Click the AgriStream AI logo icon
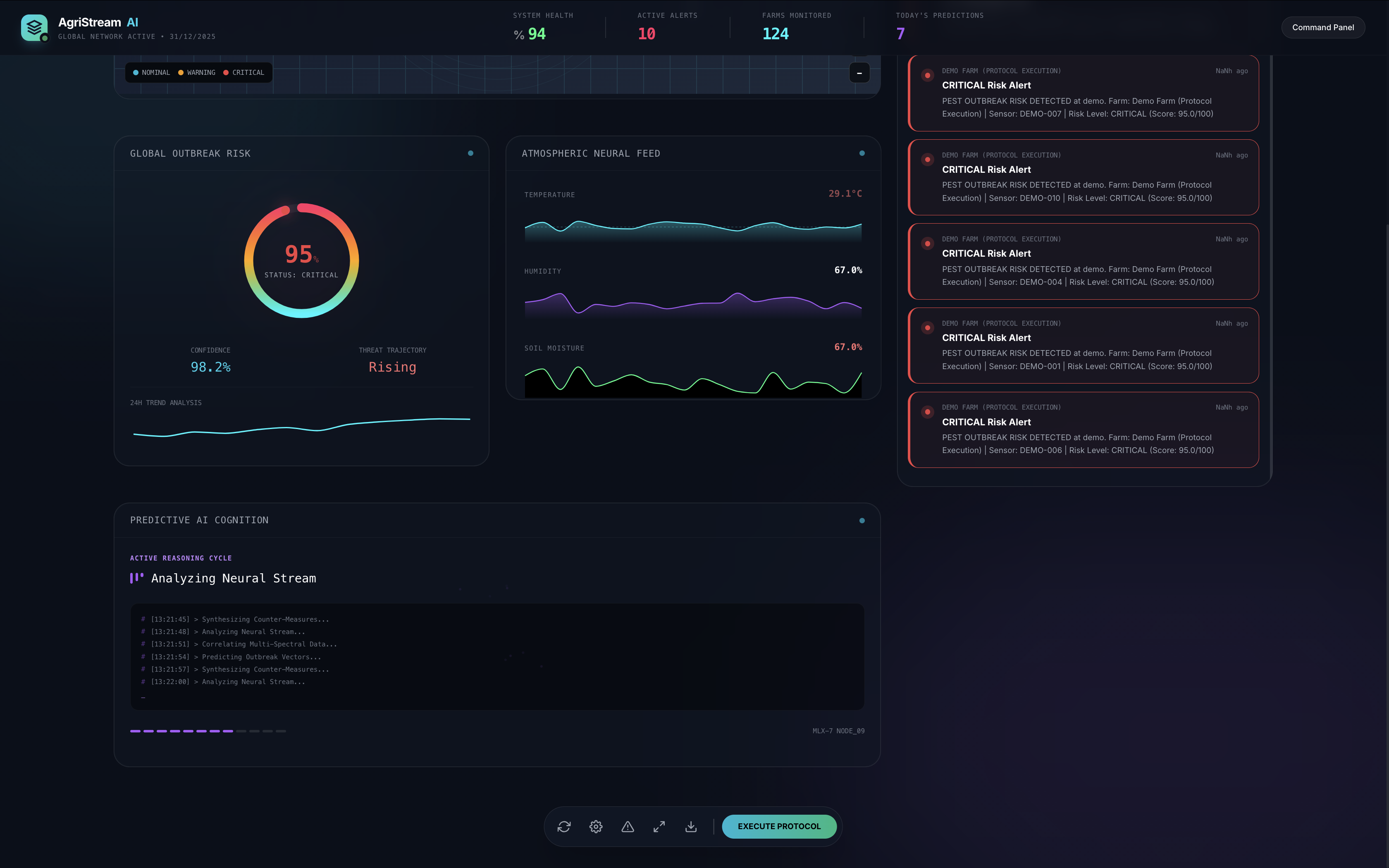The width and height of the screenshot is (1389, 868). (x=34, y=27)
